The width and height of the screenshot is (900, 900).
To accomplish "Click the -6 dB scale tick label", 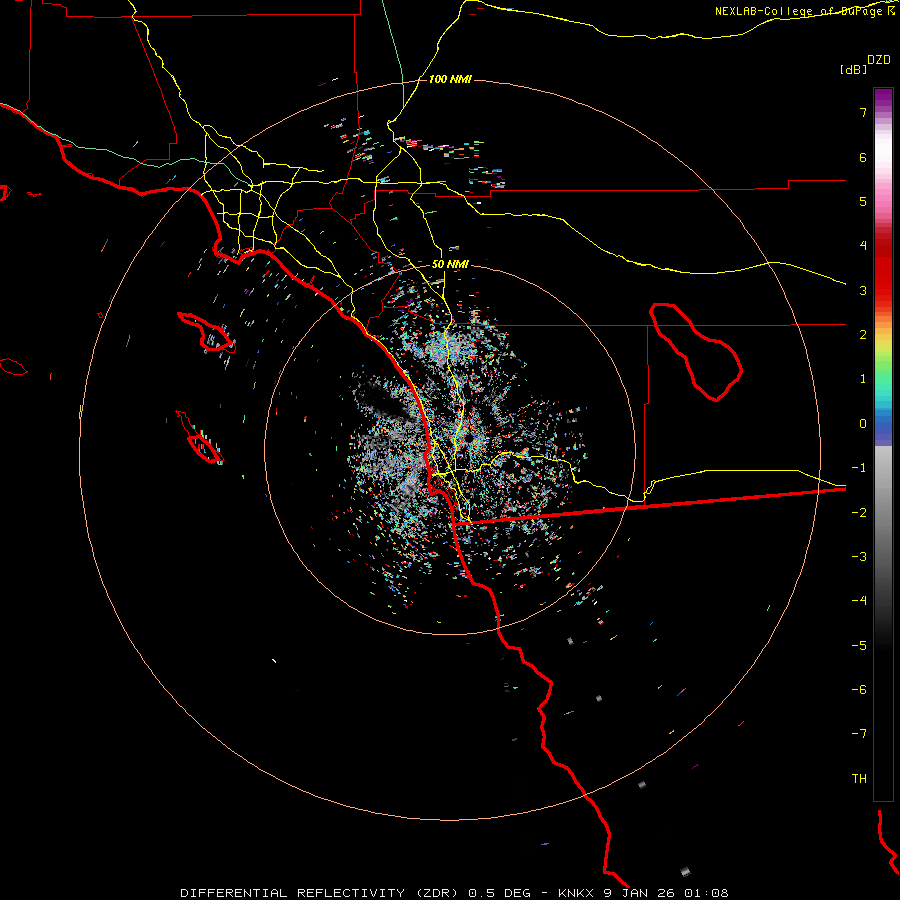I will click(x=859, y=690).
